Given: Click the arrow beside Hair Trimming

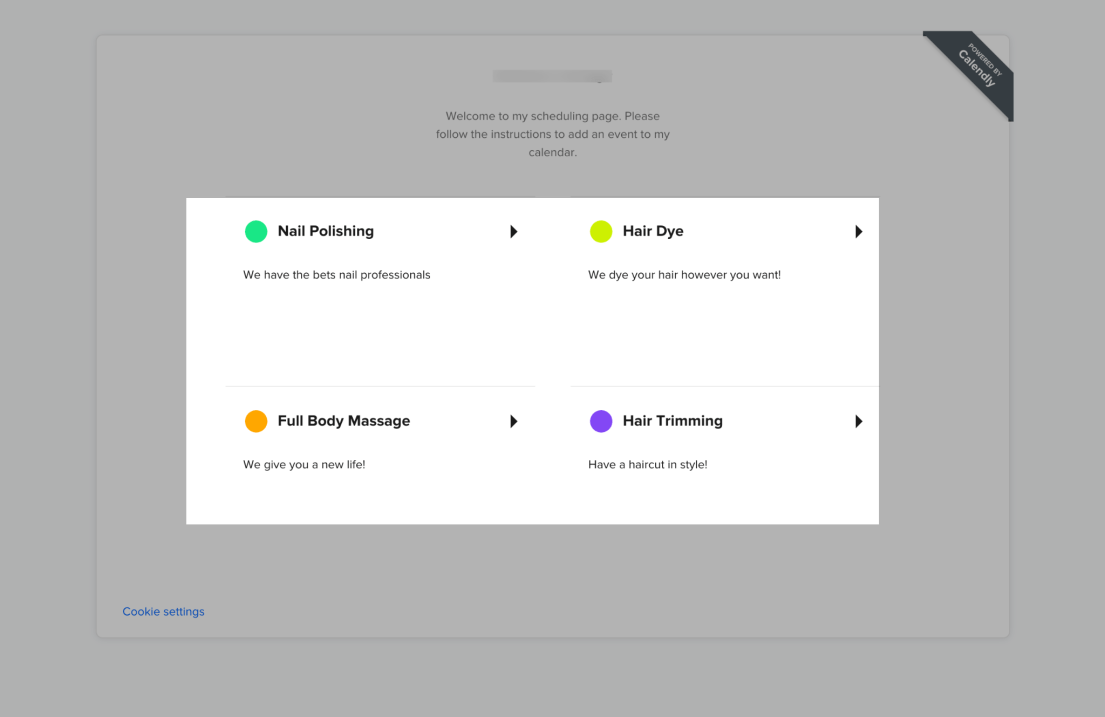Looking at the screenshot, I should click(x=858, y=421).
